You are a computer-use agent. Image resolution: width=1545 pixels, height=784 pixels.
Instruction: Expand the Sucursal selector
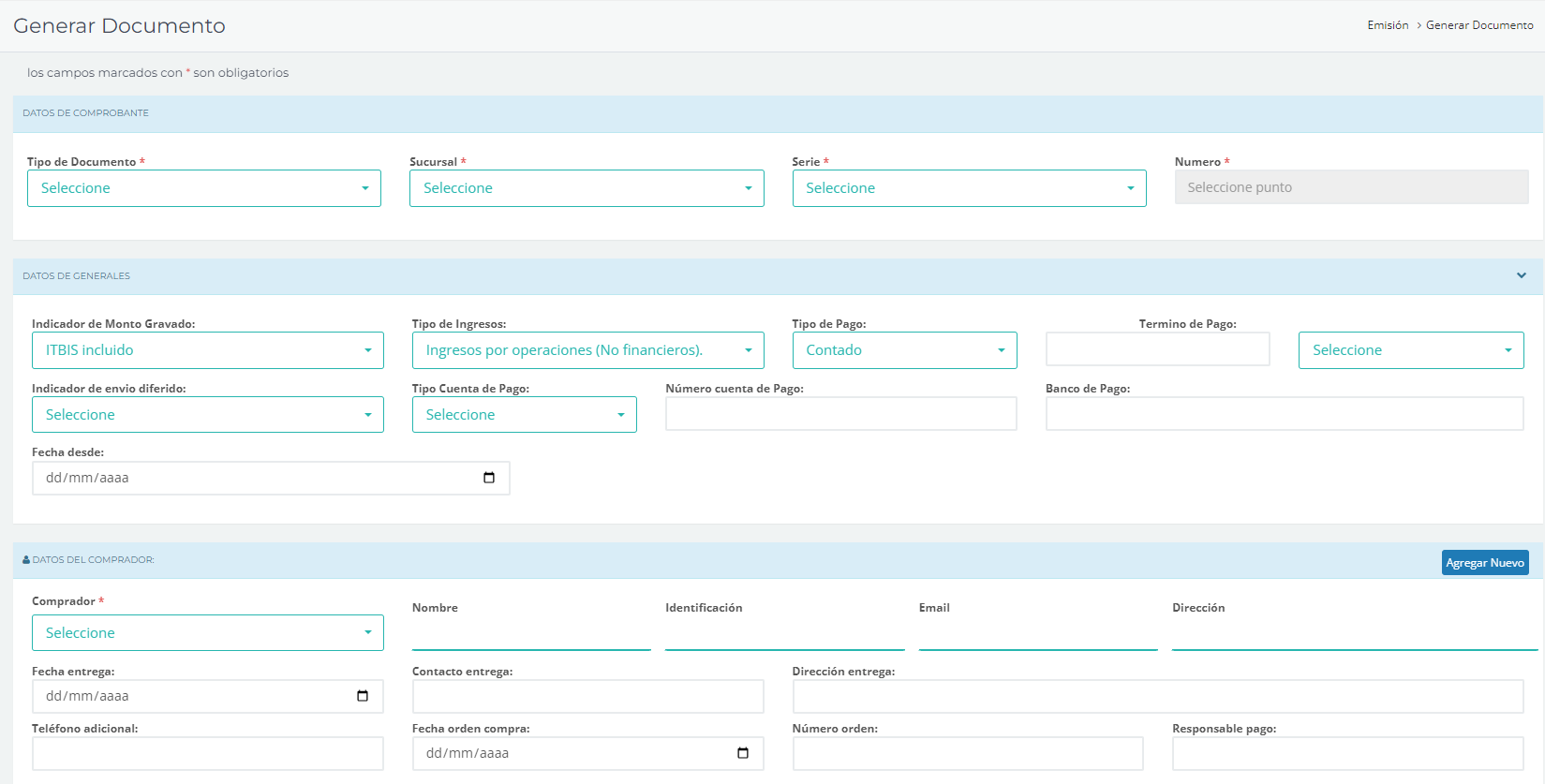click(x=586, y=188)
